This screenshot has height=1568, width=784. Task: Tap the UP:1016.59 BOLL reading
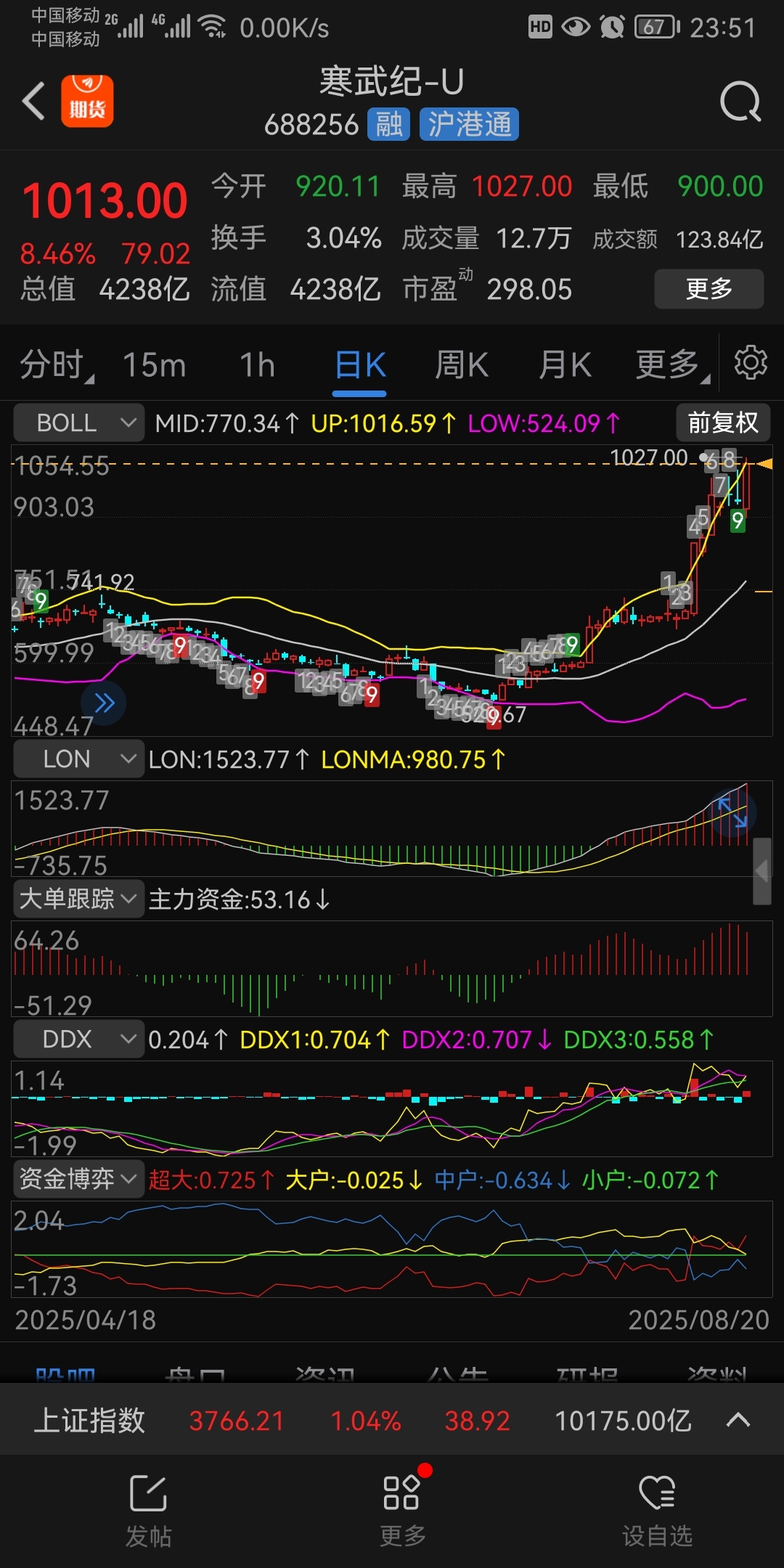tap(383, 423)
